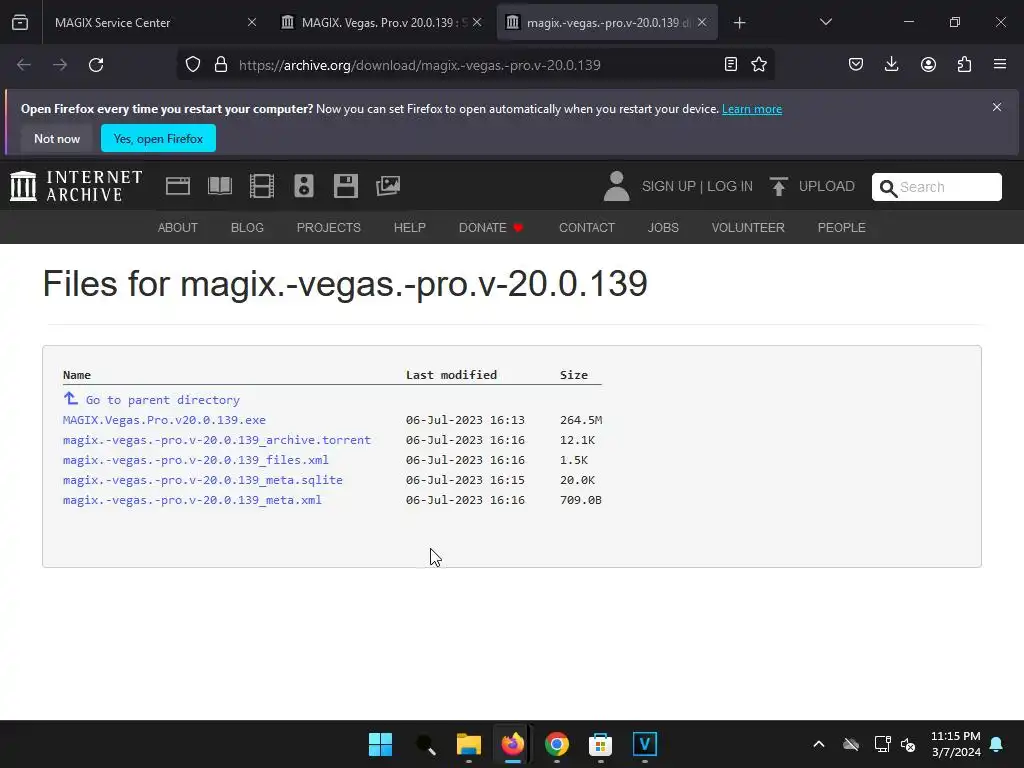The image size is (1024, 768).
Task: Download MAGIX.Vegas.Pro.v20.0.139.exe file
Action: coord(164,420)
